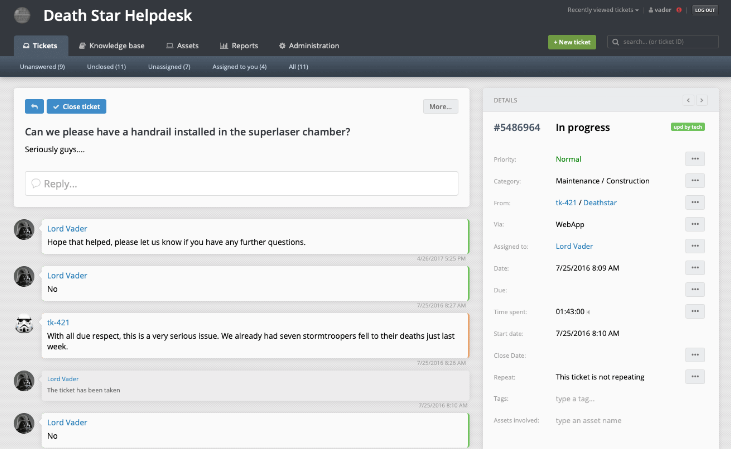
Task: Open the Close Date edit ellipsis button
Action: tap(695, 355)
